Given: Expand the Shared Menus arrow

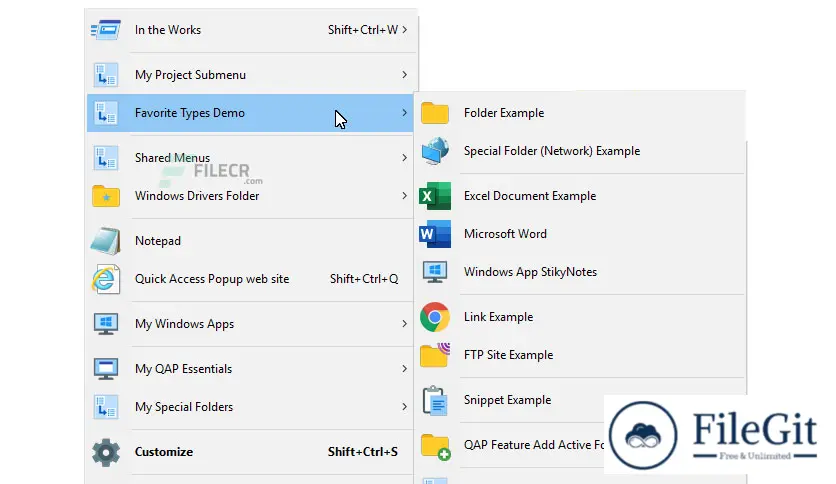Looking at the screenshot, I should 405,158.
